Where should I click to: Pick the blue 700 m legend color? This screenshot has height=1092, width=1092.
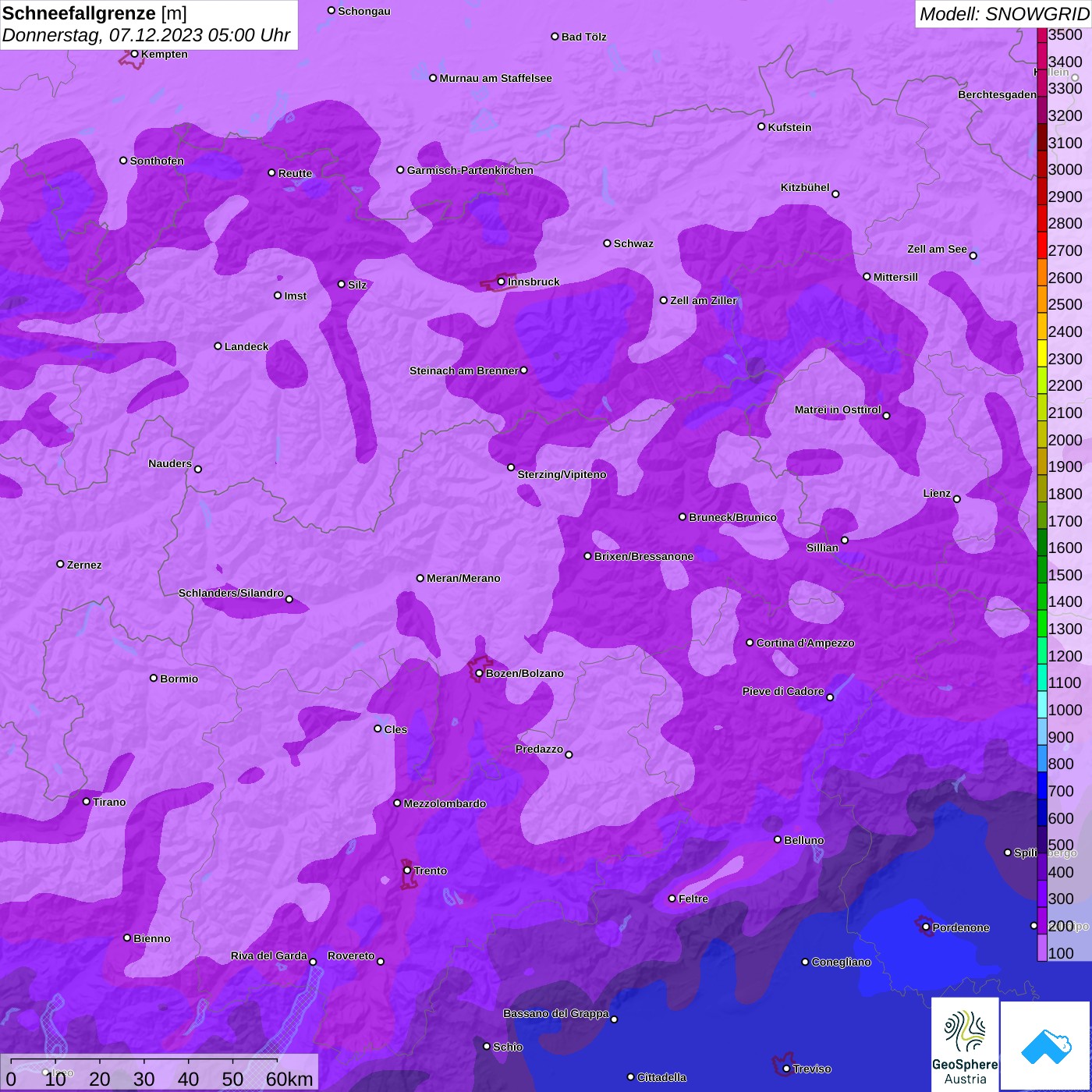1042,786
